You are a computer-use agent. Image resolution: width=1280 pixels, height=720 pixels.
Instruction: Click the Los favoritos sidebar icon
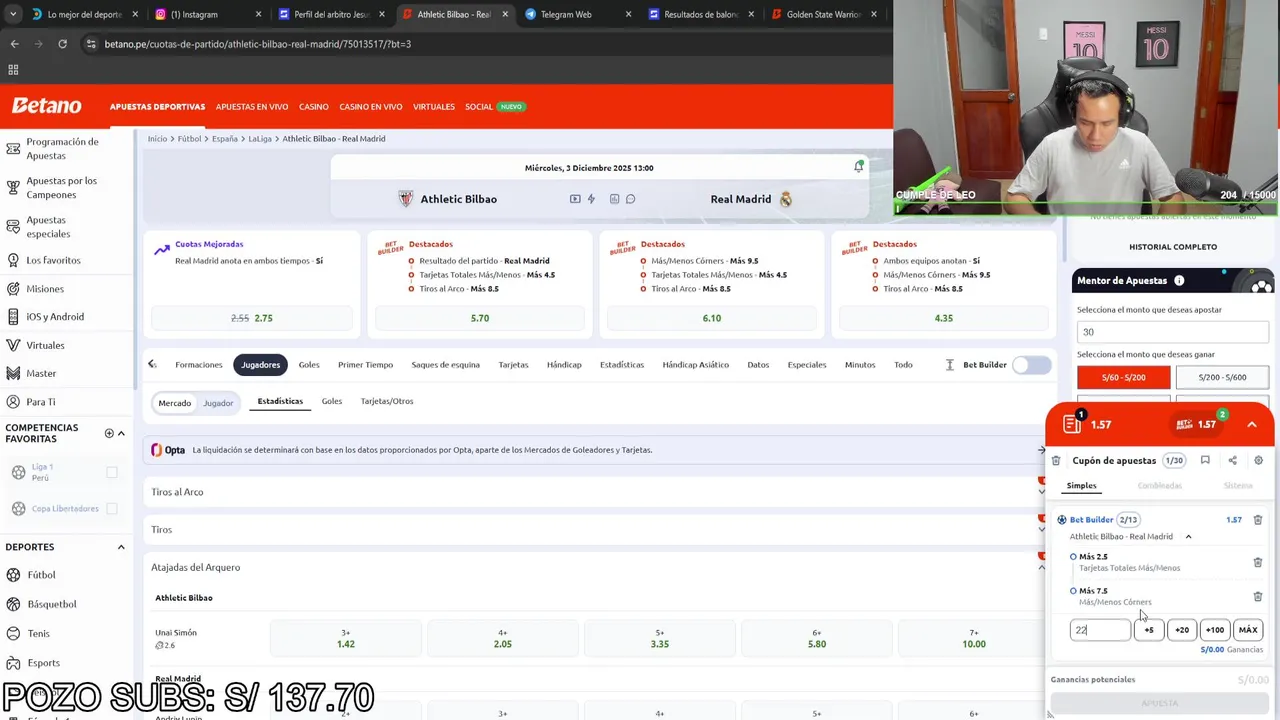(13, 260)
